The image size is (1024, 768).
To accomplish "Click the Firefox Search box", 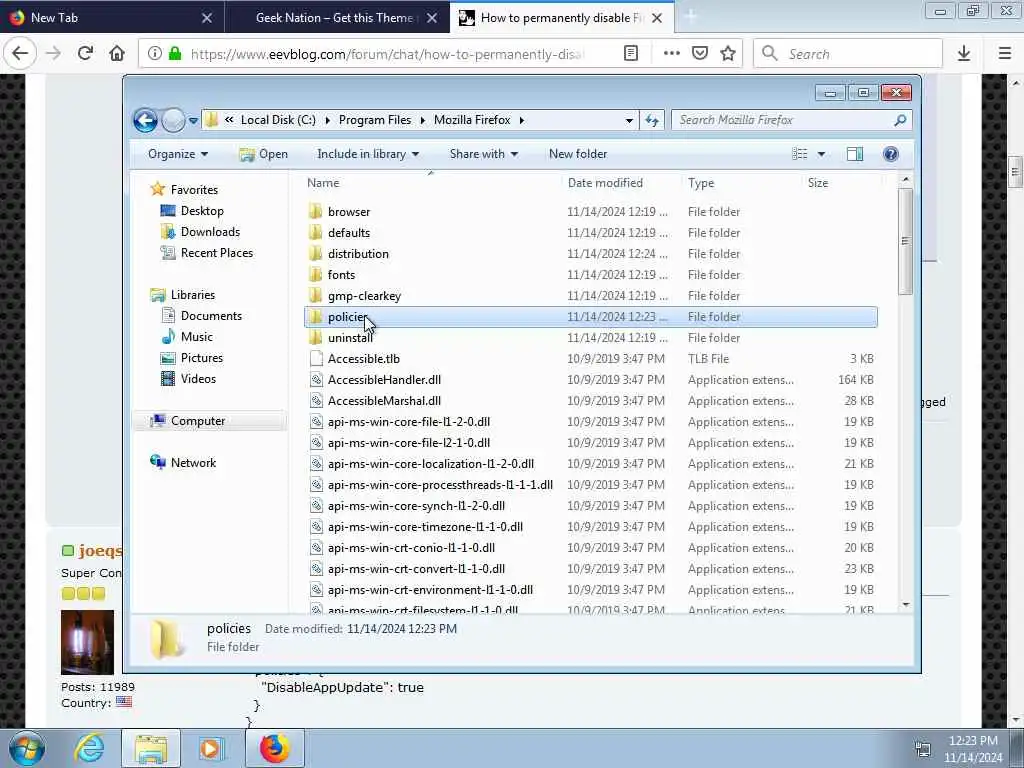I will 848,54.
